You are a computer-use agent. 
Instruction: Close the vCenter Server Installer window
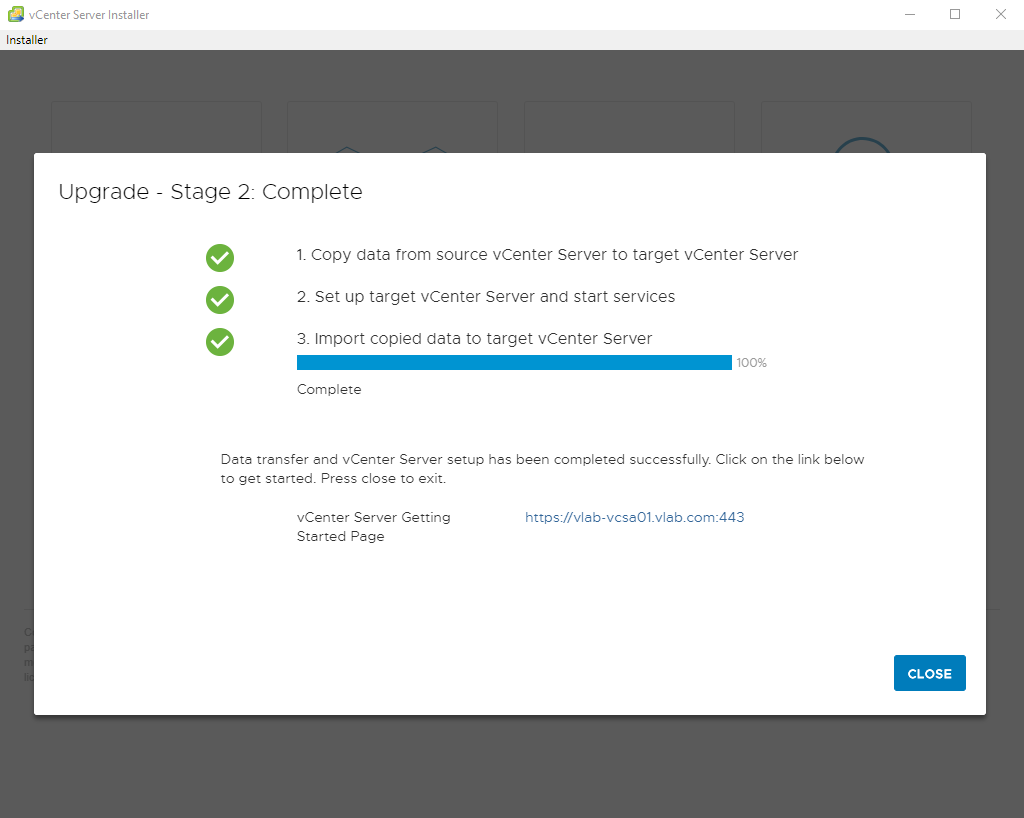click(1000, 14)
